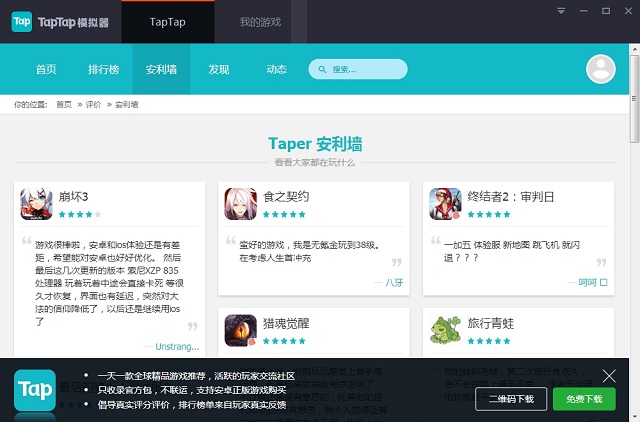Click the 猎魂觉醒 star rating
640x422 pixels.
click(284, 341)
